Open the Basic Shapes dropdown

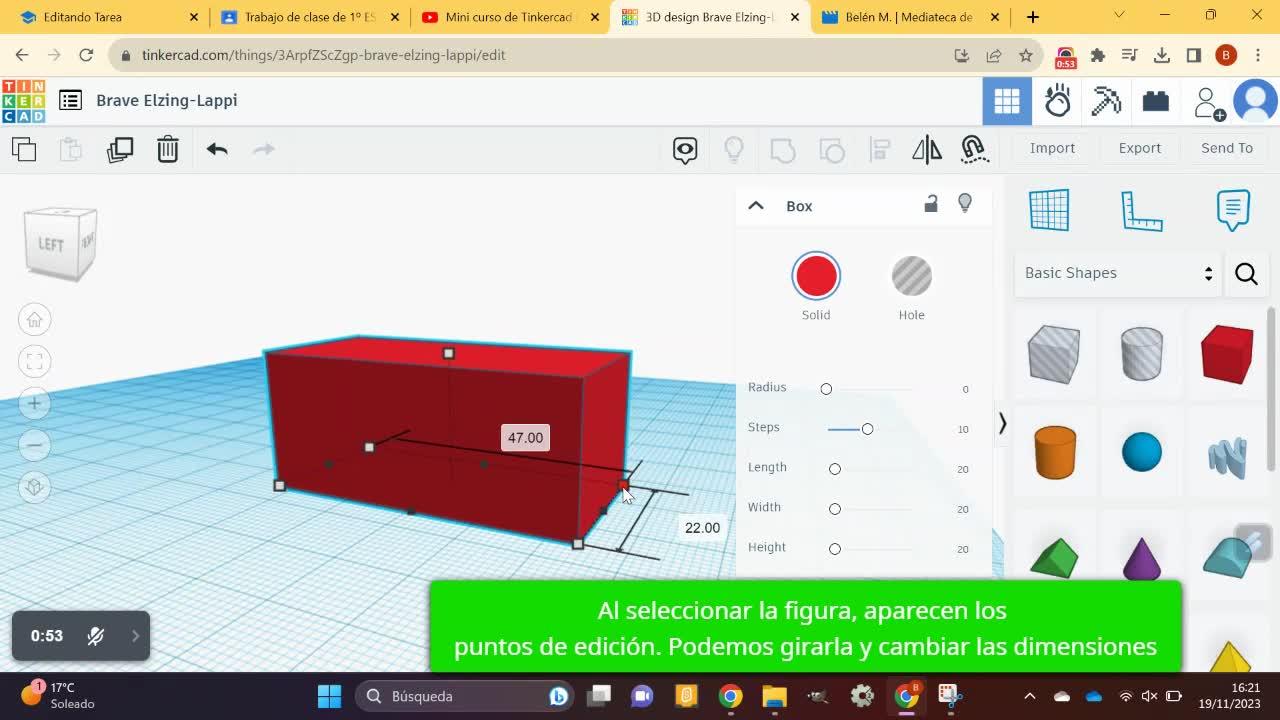[1118, 273]
